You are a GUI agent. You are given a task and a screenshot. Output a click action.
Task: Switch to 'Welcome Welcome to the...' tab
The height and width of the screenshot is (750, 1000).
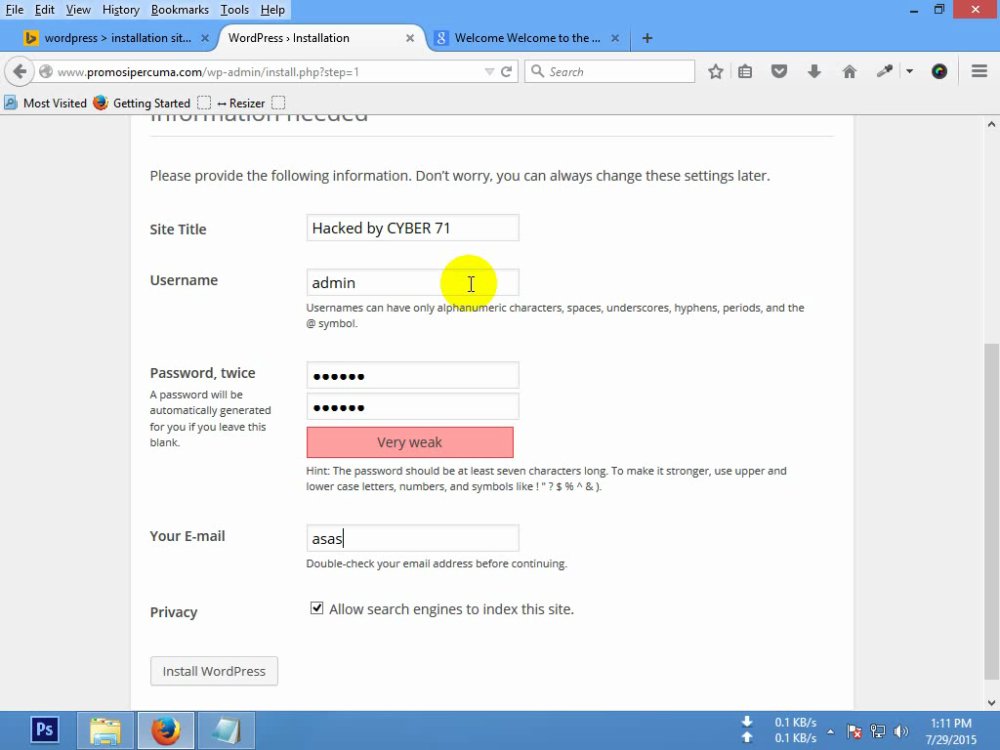(x=526, y=38)
